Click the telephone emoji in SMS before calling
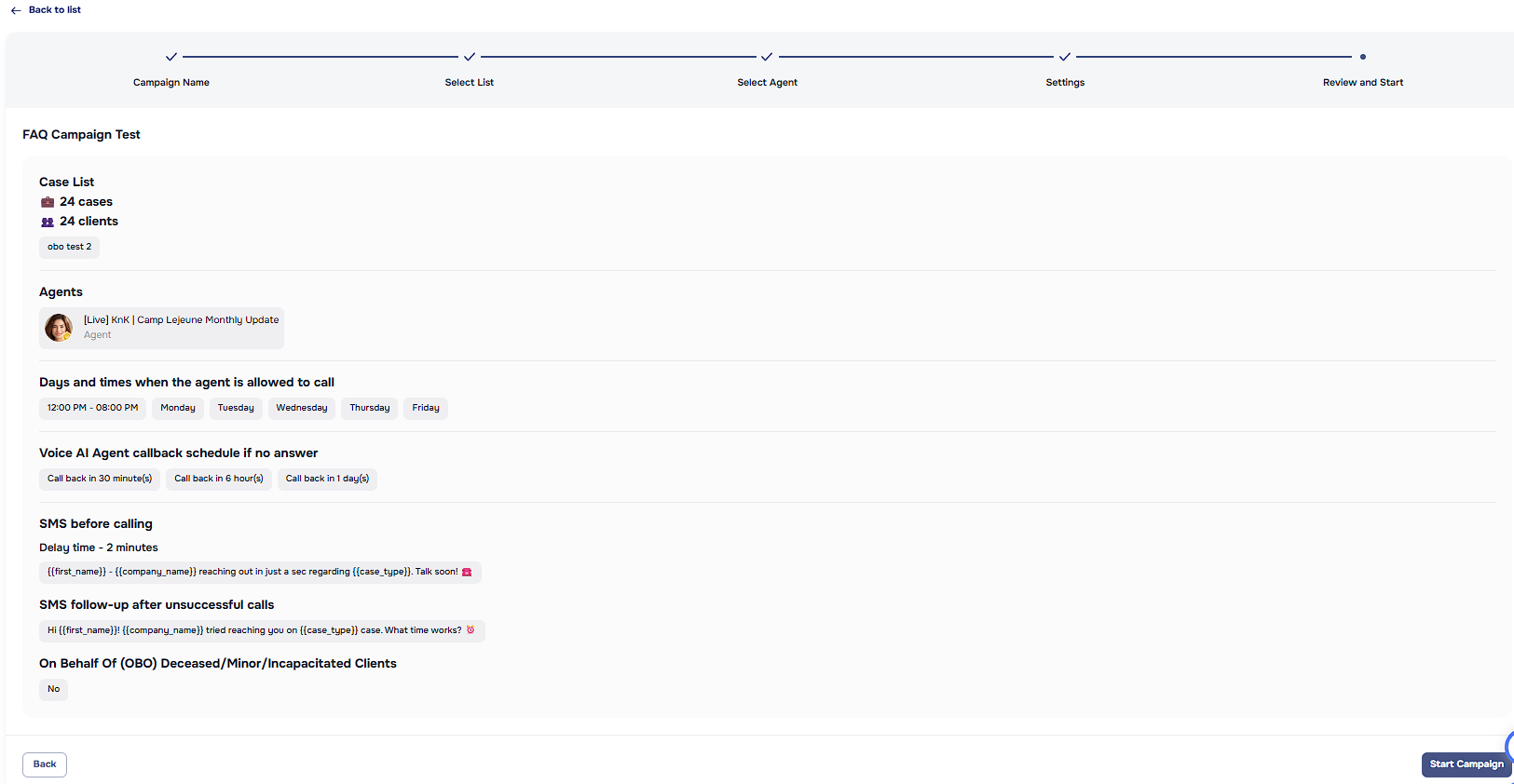Screen dimensions: 1514x784 [467, 572]
